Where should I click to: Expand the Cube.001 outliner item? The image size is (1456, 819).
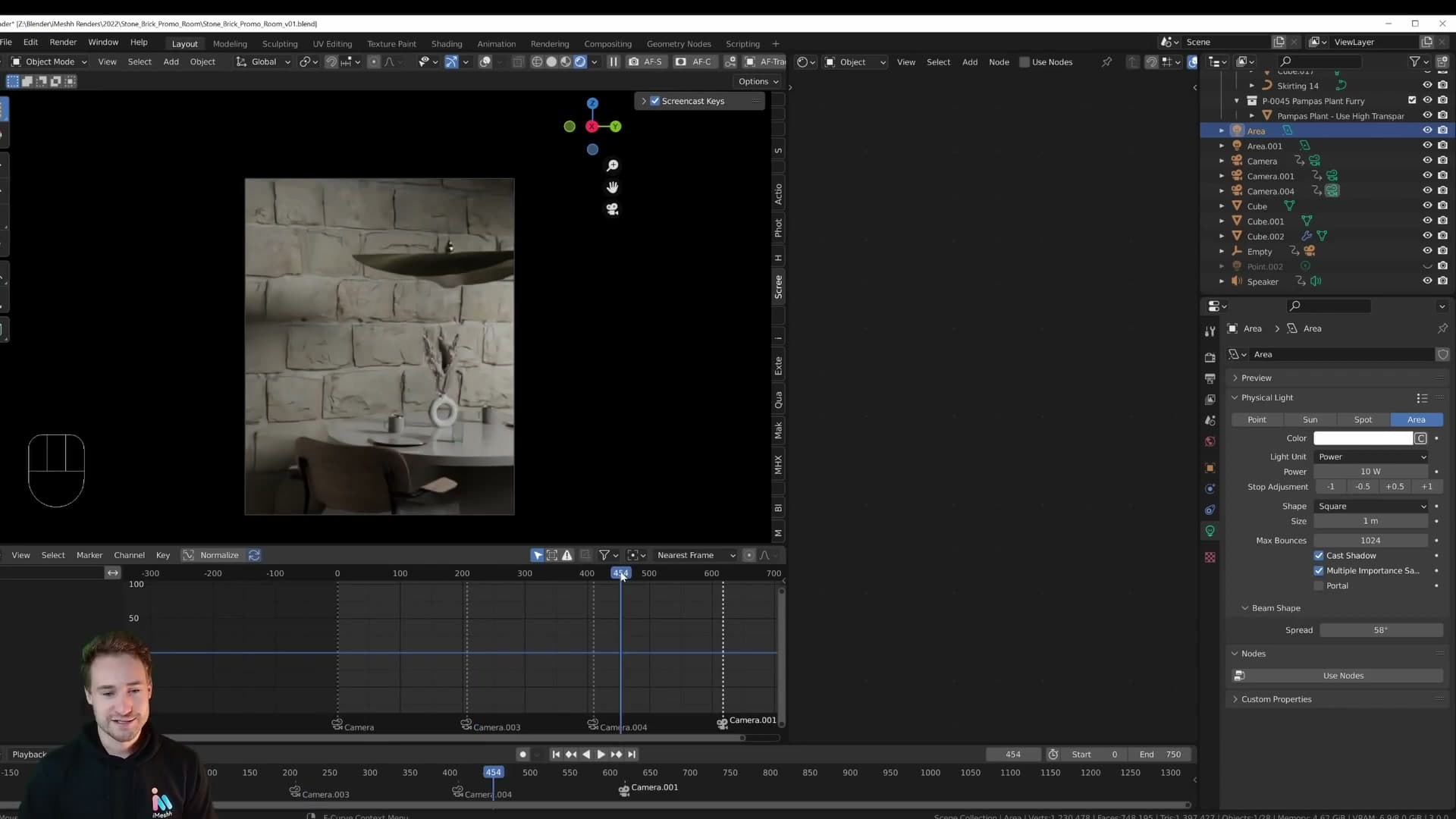coord(1222,221)
